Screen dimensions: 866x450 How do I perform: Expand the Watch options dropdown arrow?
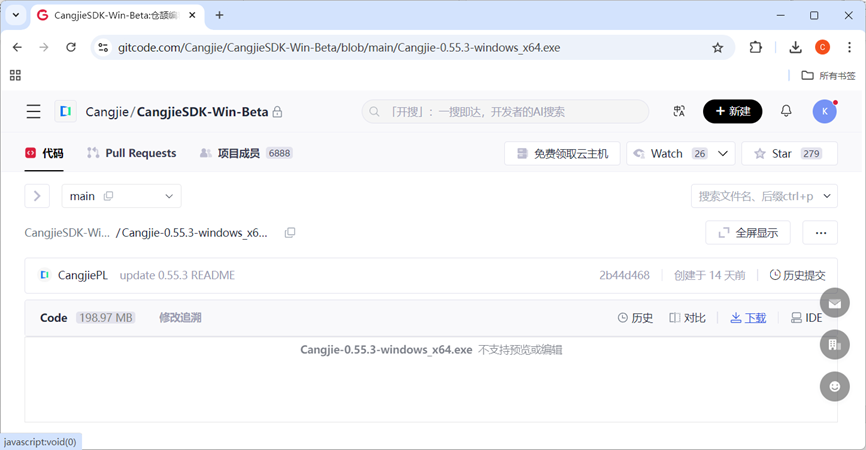pos(724,153)
